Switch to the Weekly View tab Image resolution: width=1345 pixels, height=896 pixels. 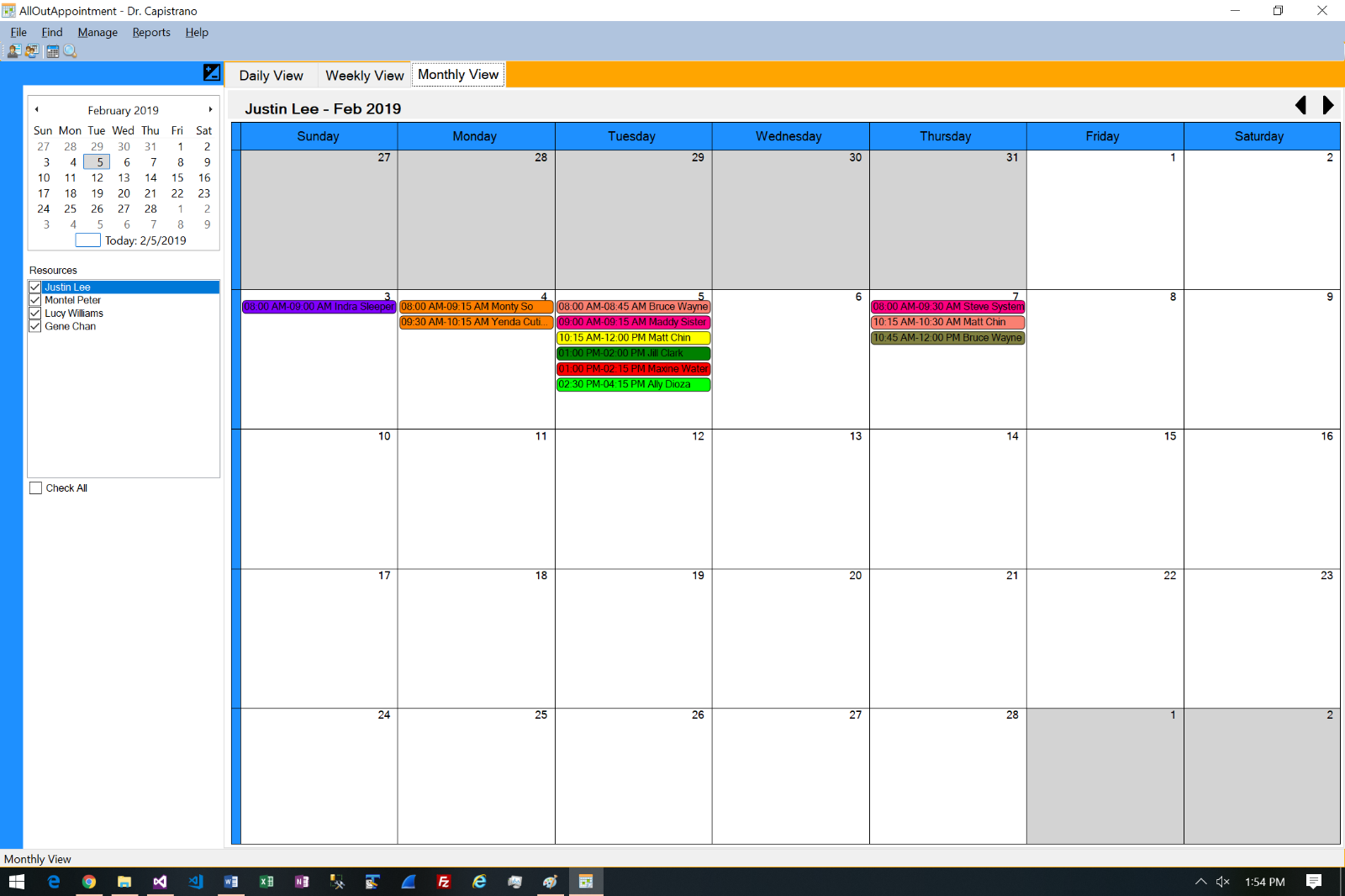(x=365, y=76)
